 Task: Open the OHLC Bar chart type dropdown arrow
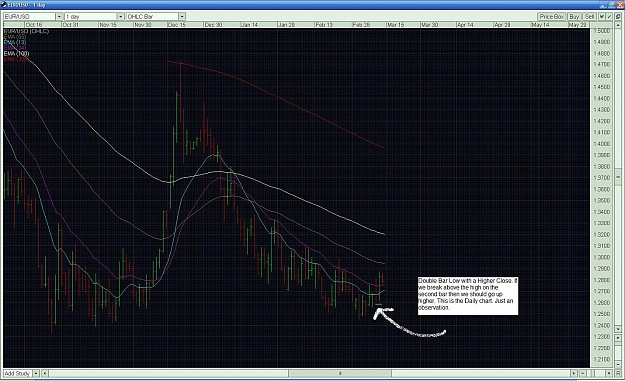pyautogui.click(x=182, y=17)
